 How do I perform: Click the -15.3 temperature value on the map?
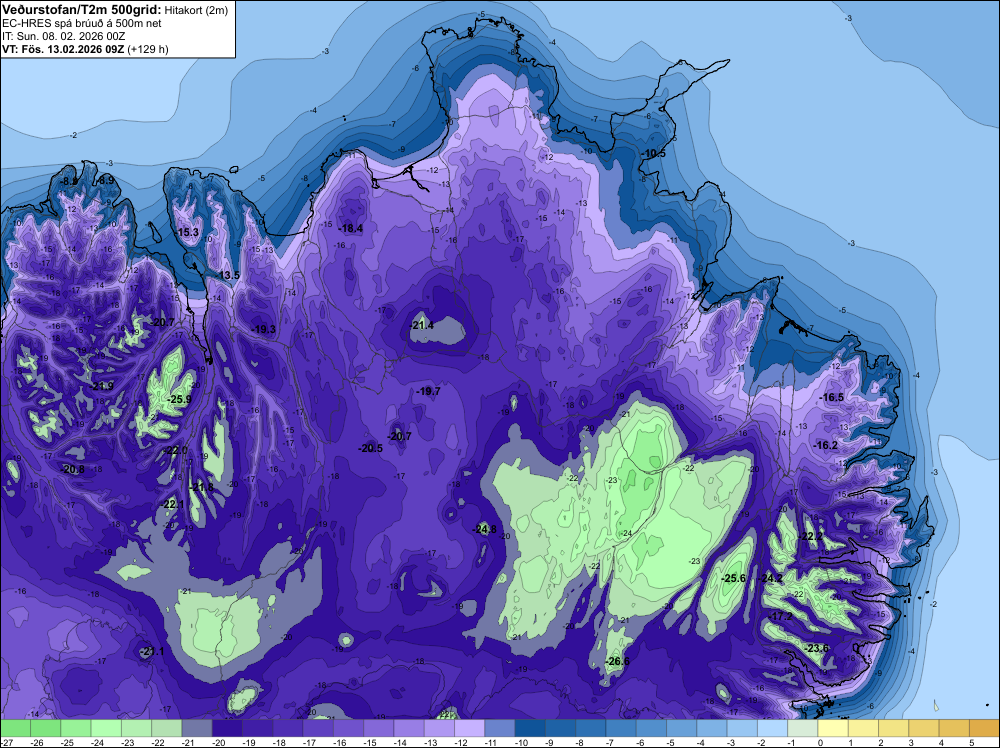pos(187,232)
